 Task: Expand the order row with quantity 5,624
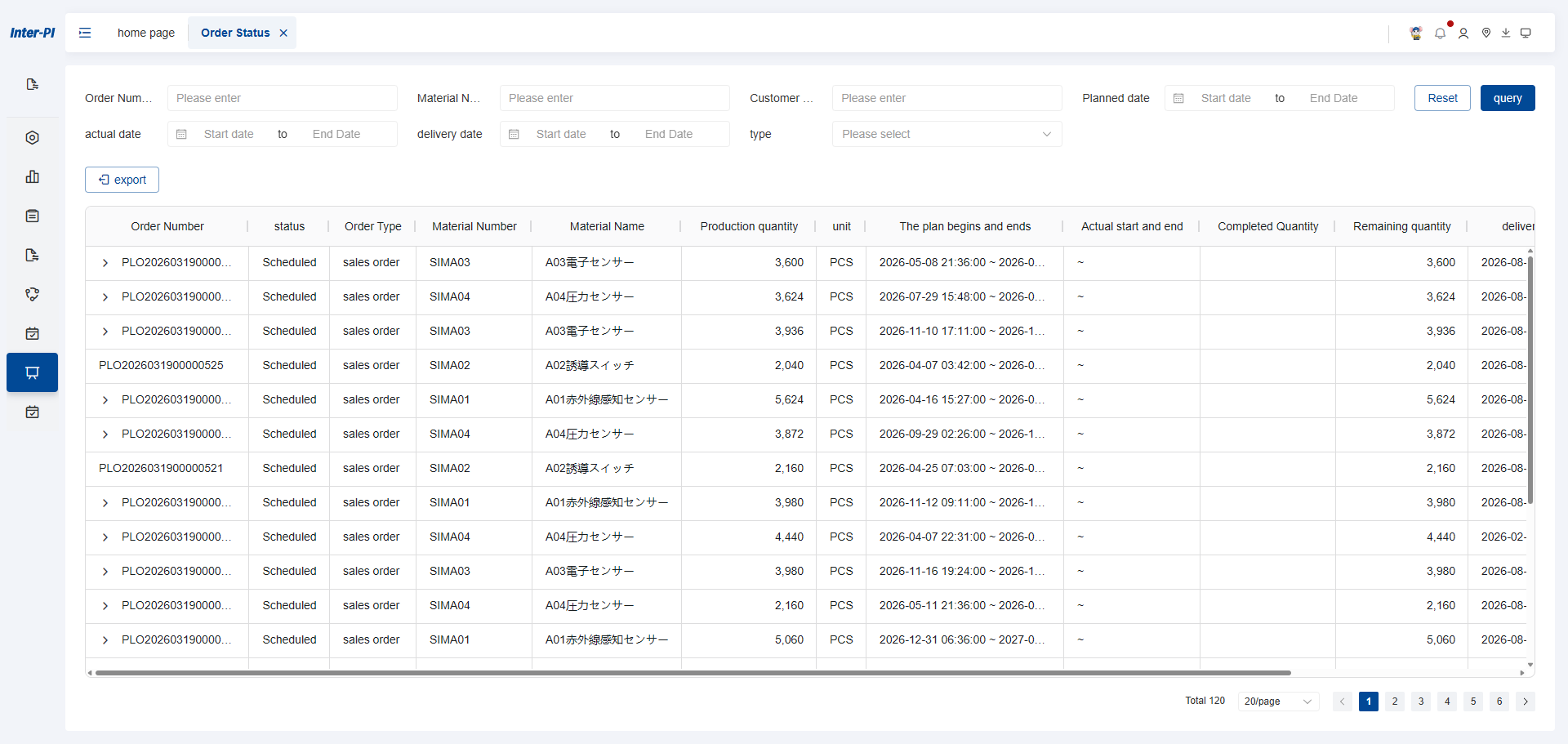pos(105,400)
